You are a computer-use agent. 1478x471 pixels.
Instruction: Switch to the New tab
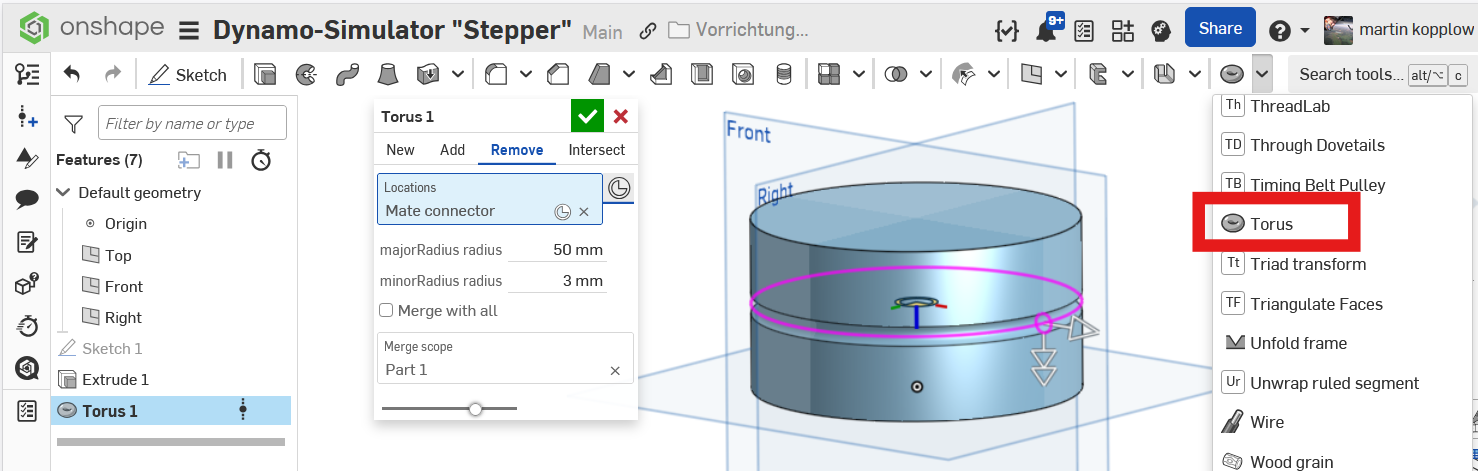(400, 149)
